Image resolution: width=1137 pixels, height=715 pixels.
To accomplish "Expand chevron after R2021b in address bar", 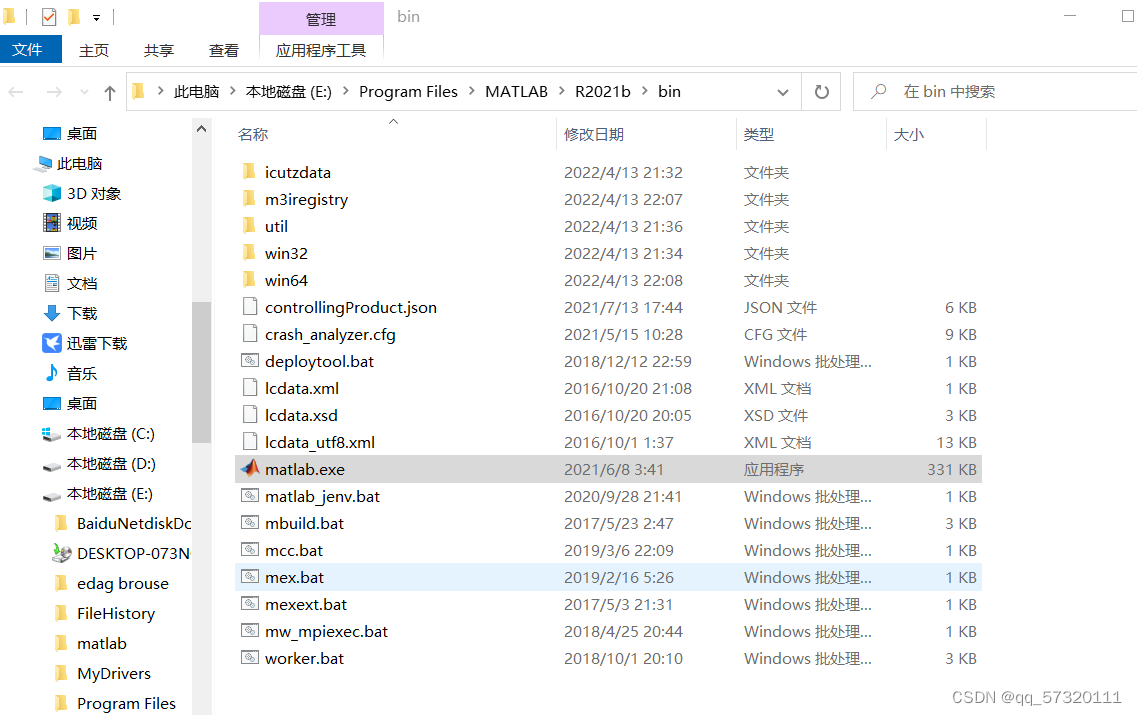I will click(644, 91).
